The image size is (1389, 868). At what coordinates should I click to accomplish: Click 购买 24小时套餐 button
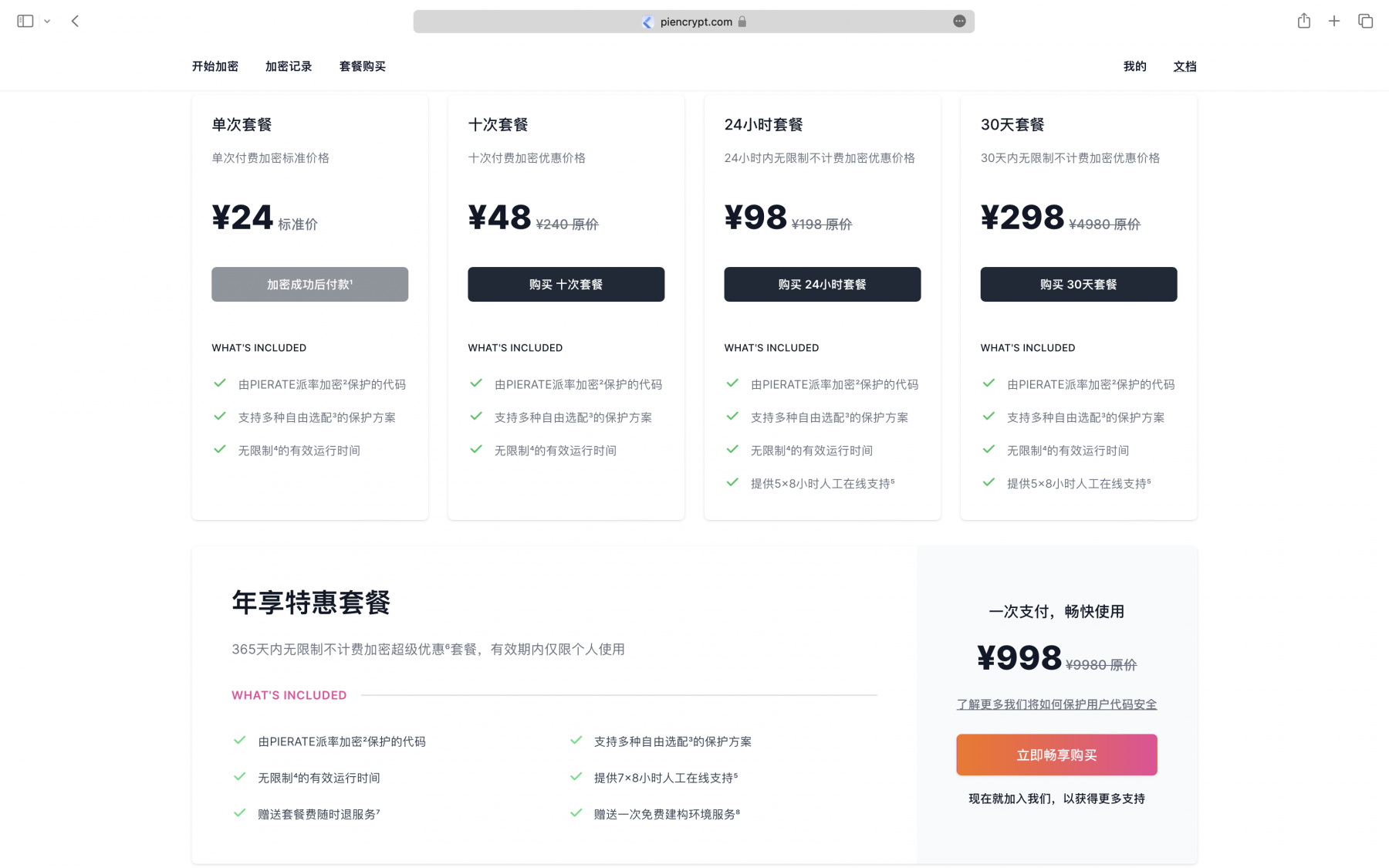pos(823,285)
